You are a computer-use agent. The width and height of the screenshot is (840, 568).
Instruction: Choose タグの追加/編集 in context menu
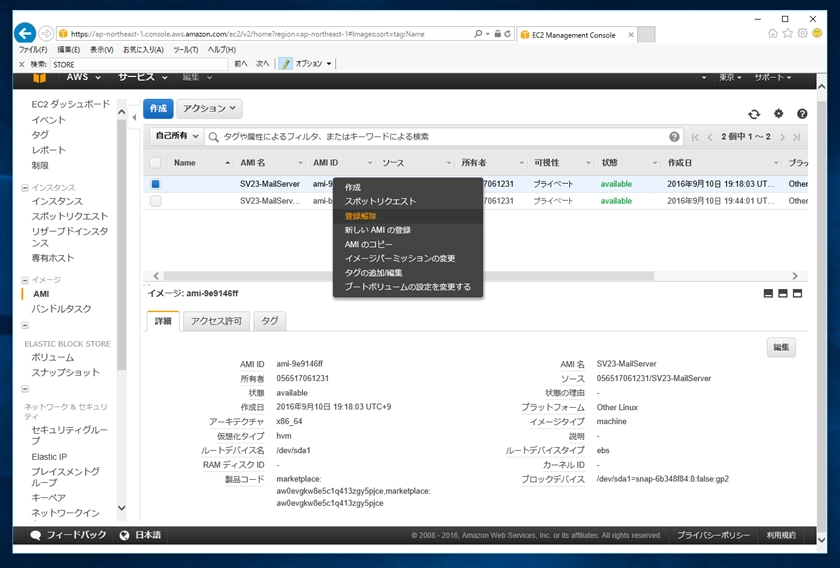click(408, 273)
